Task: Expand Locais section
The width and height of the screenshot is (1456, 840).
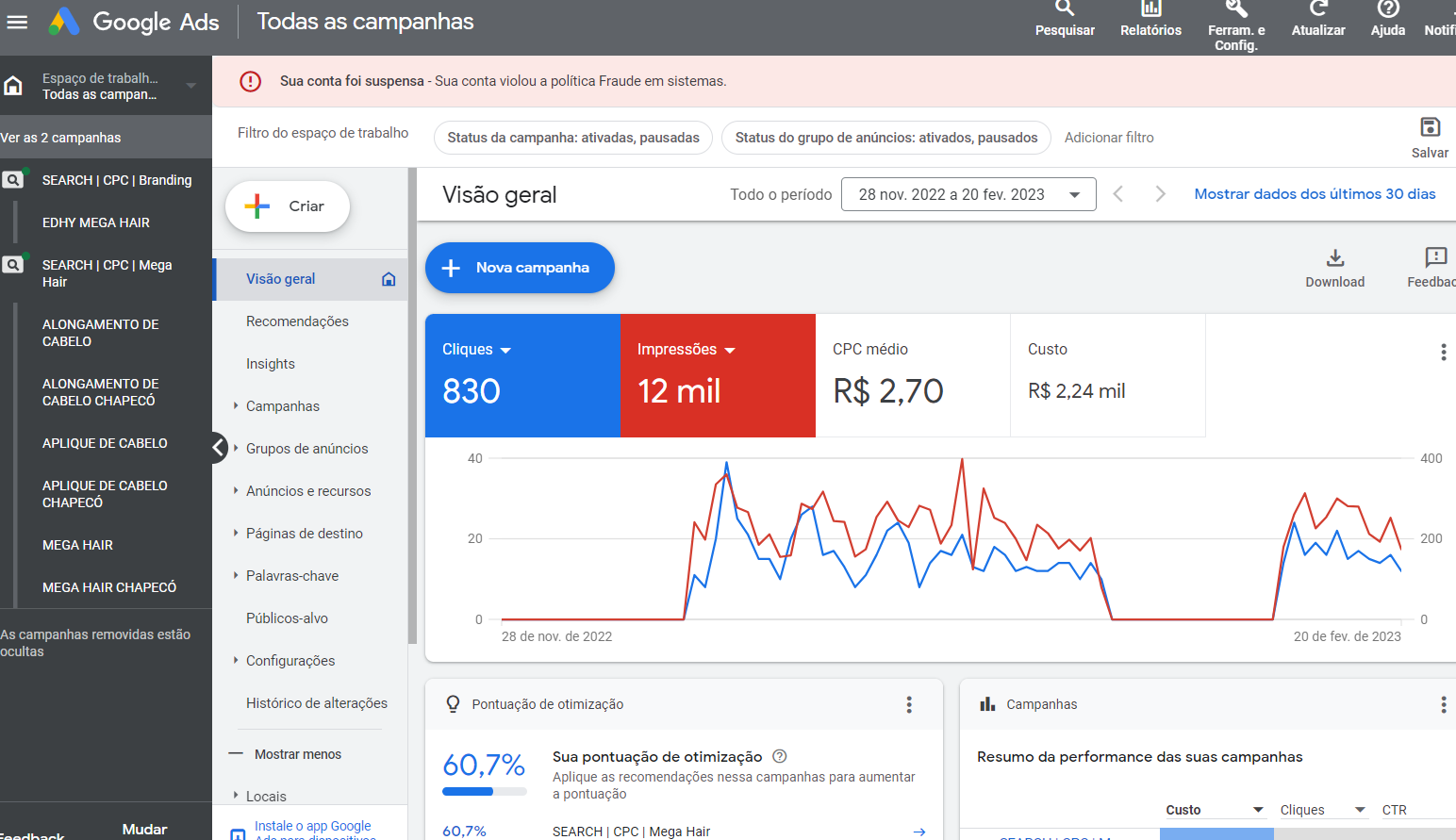Action: pos(236,796)
